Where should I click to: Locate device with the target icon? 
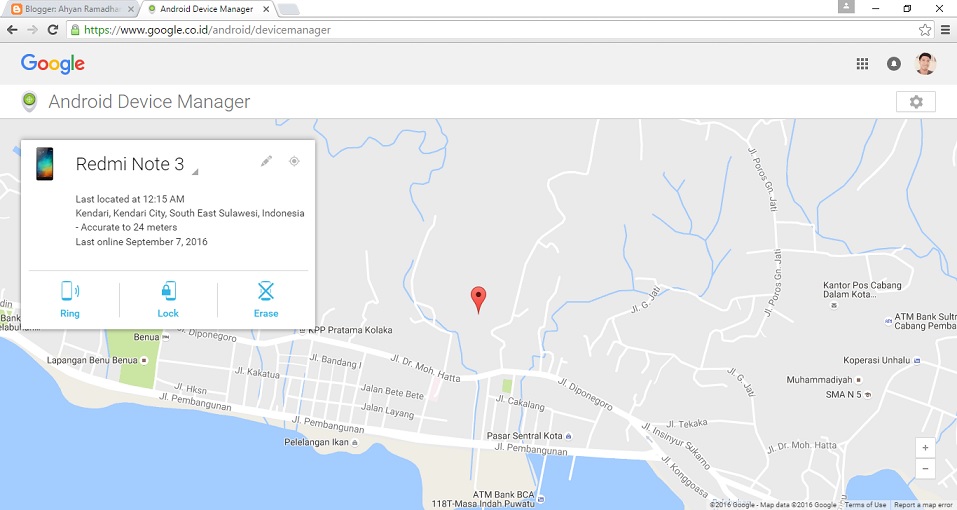(x=294, y=161)
